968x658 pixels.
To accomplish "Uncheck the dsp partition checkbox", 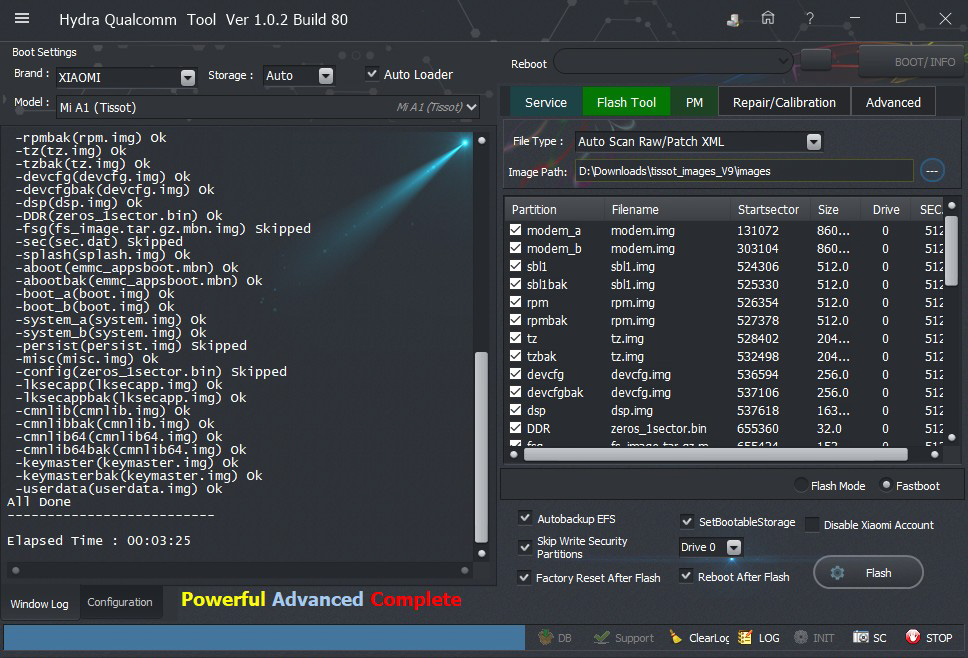I will [515, 410].
